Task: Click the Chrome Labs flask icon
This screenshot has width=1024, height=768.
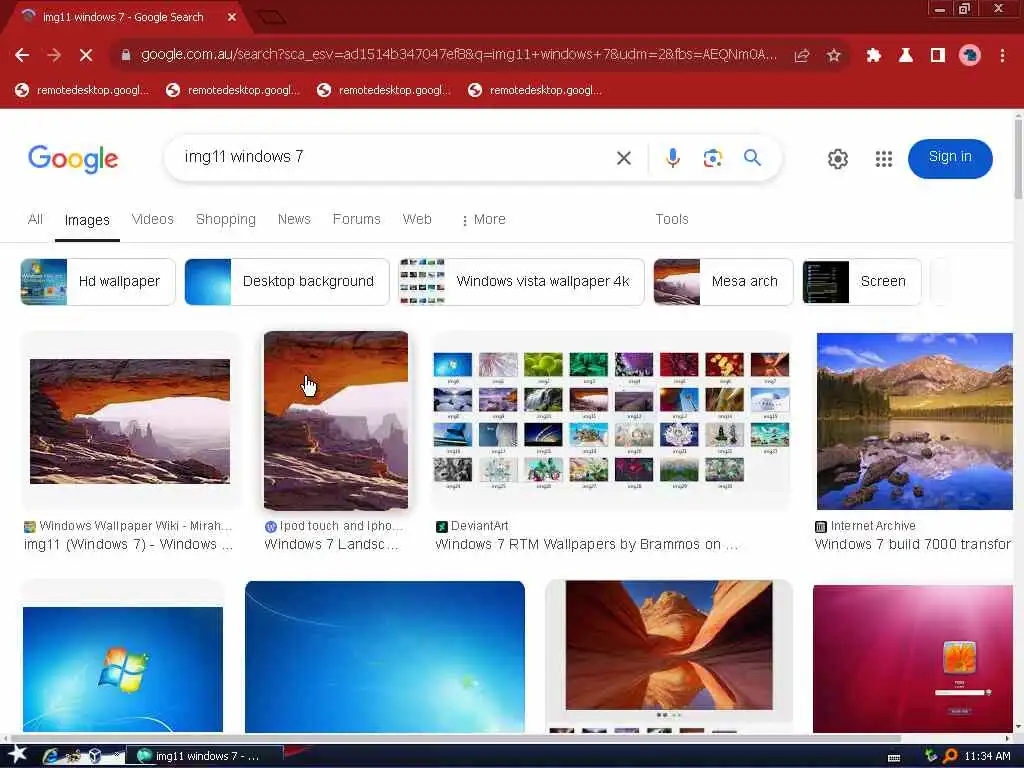Action: [906, 56]
